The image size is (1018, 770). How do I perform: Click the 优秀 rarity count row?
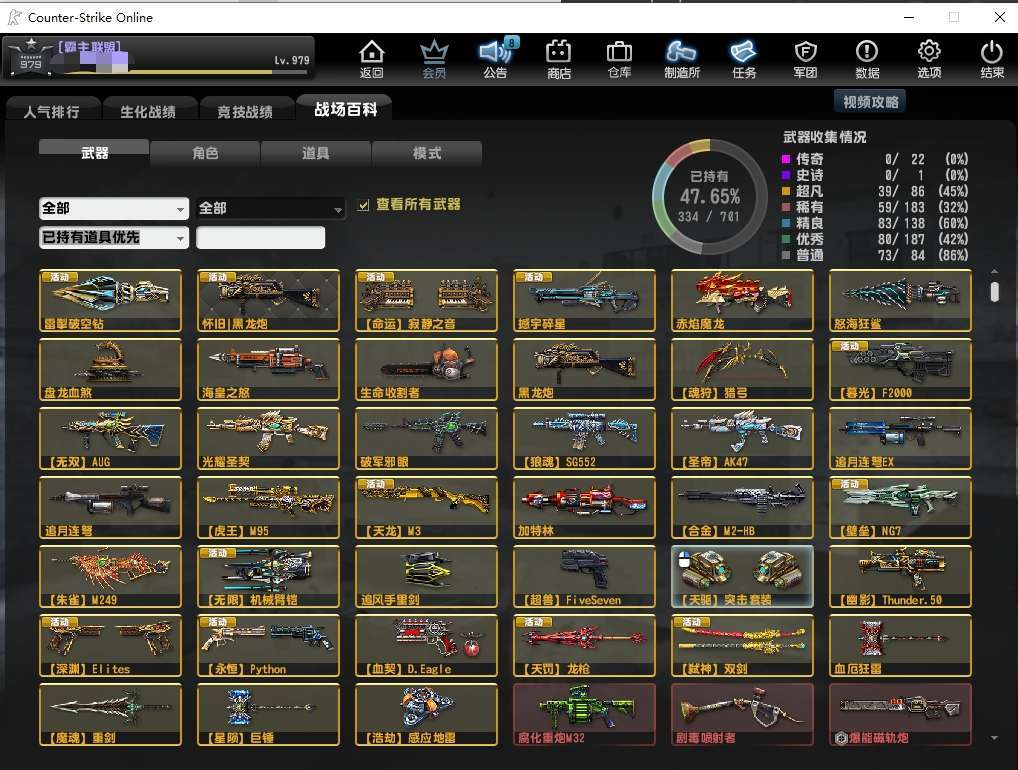click(x=875, y=239)
